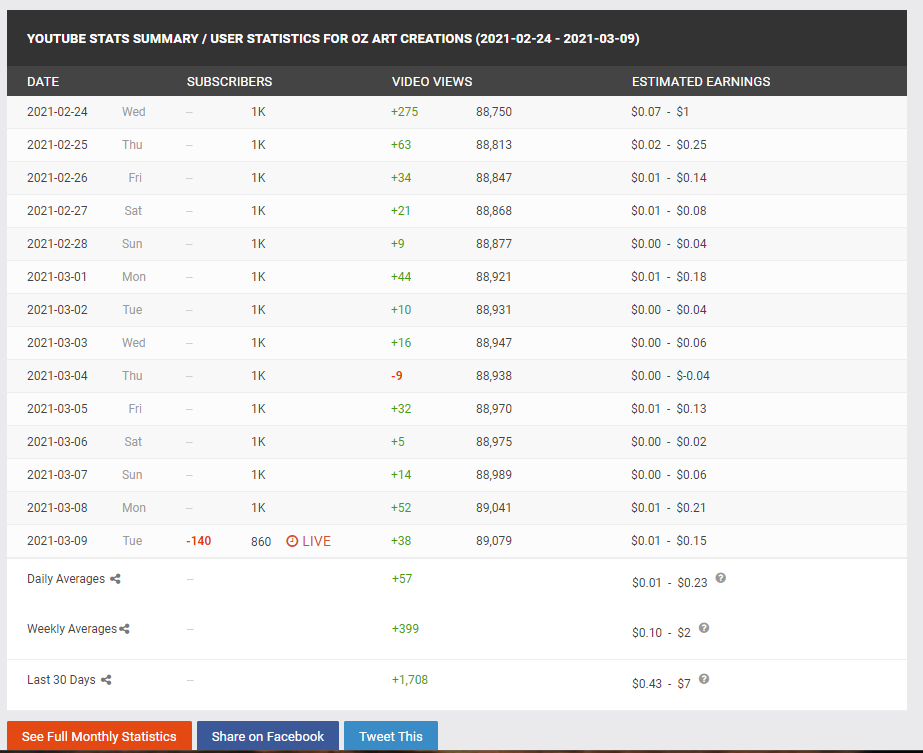Select date 2021-03-07
The image size is (923, 753).
click(57, 475)
